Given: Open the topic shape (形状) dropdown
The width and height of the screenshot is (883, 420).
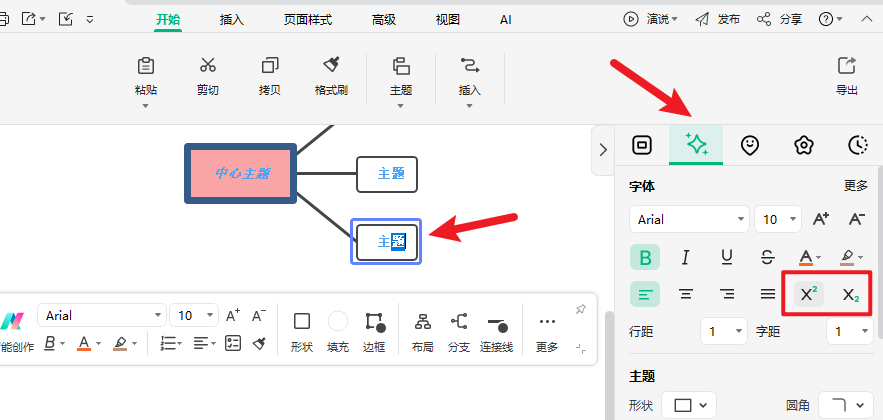Looking at the screenshot, I should coord(689,405).
